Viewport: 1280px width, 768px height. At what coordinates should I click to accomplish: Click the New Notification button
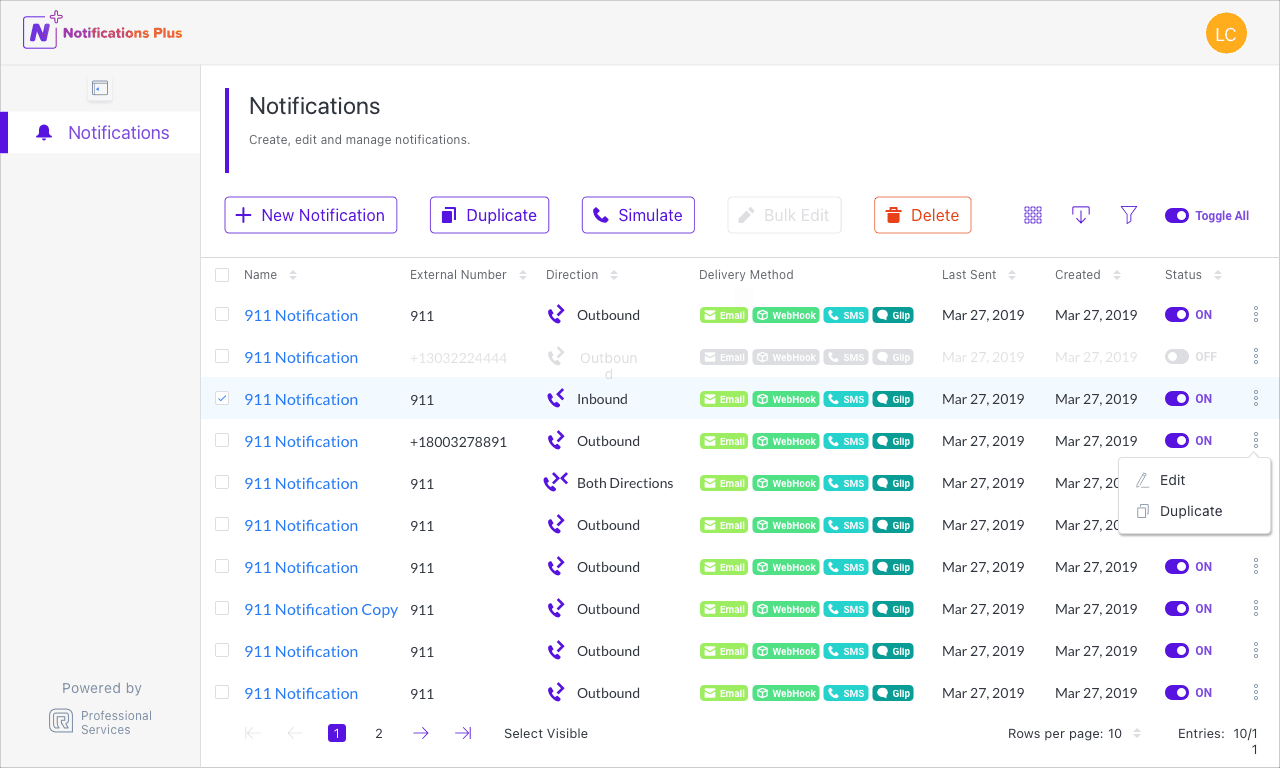pyautogui.click(x=311, y=215)
